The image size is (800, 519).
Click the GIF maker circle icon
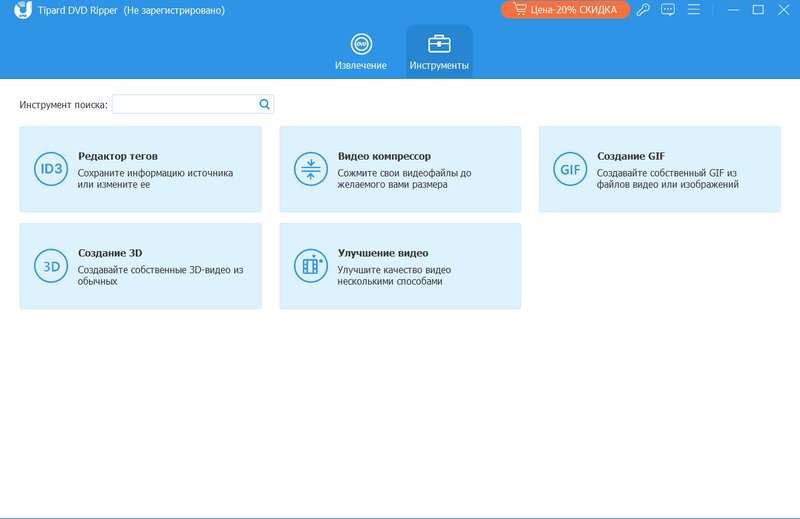(x=570, y=169)
